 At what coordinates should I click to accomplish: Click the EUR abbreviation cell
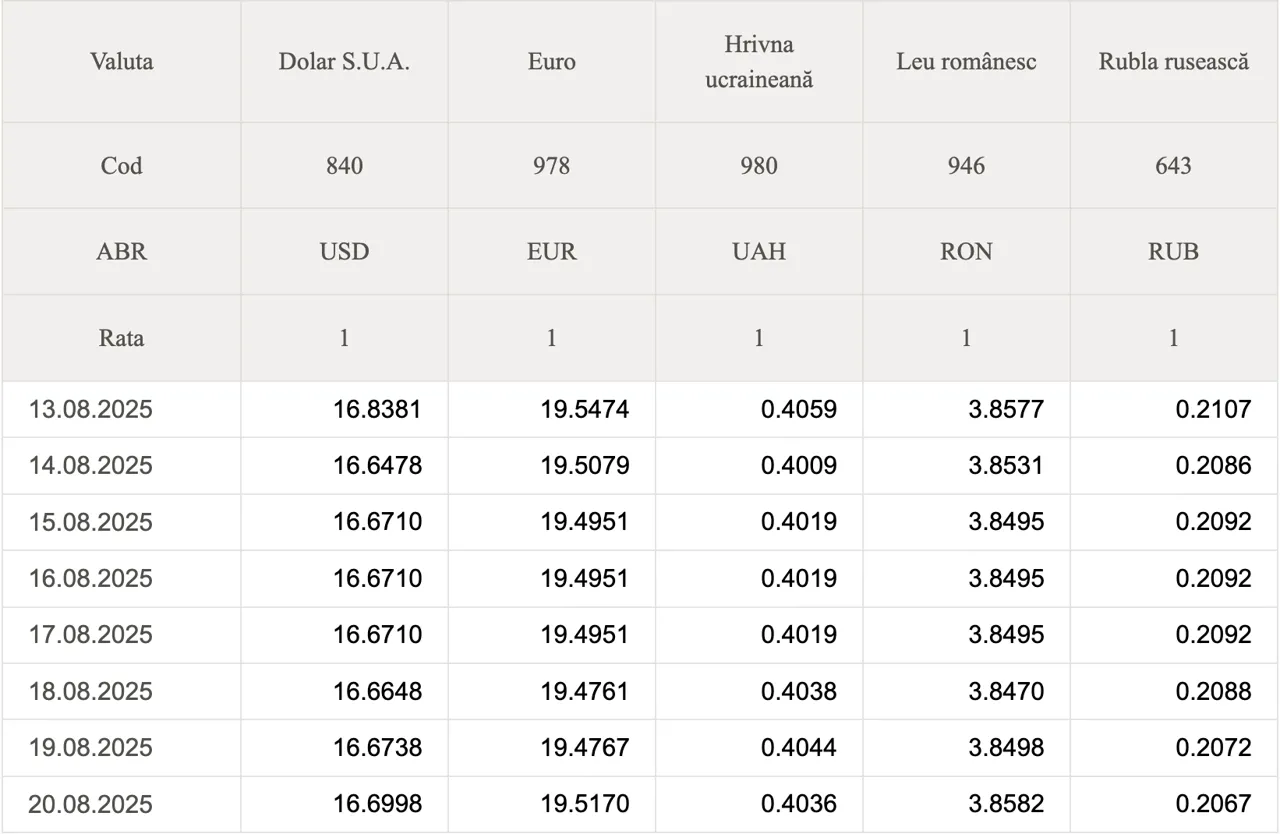551,252
